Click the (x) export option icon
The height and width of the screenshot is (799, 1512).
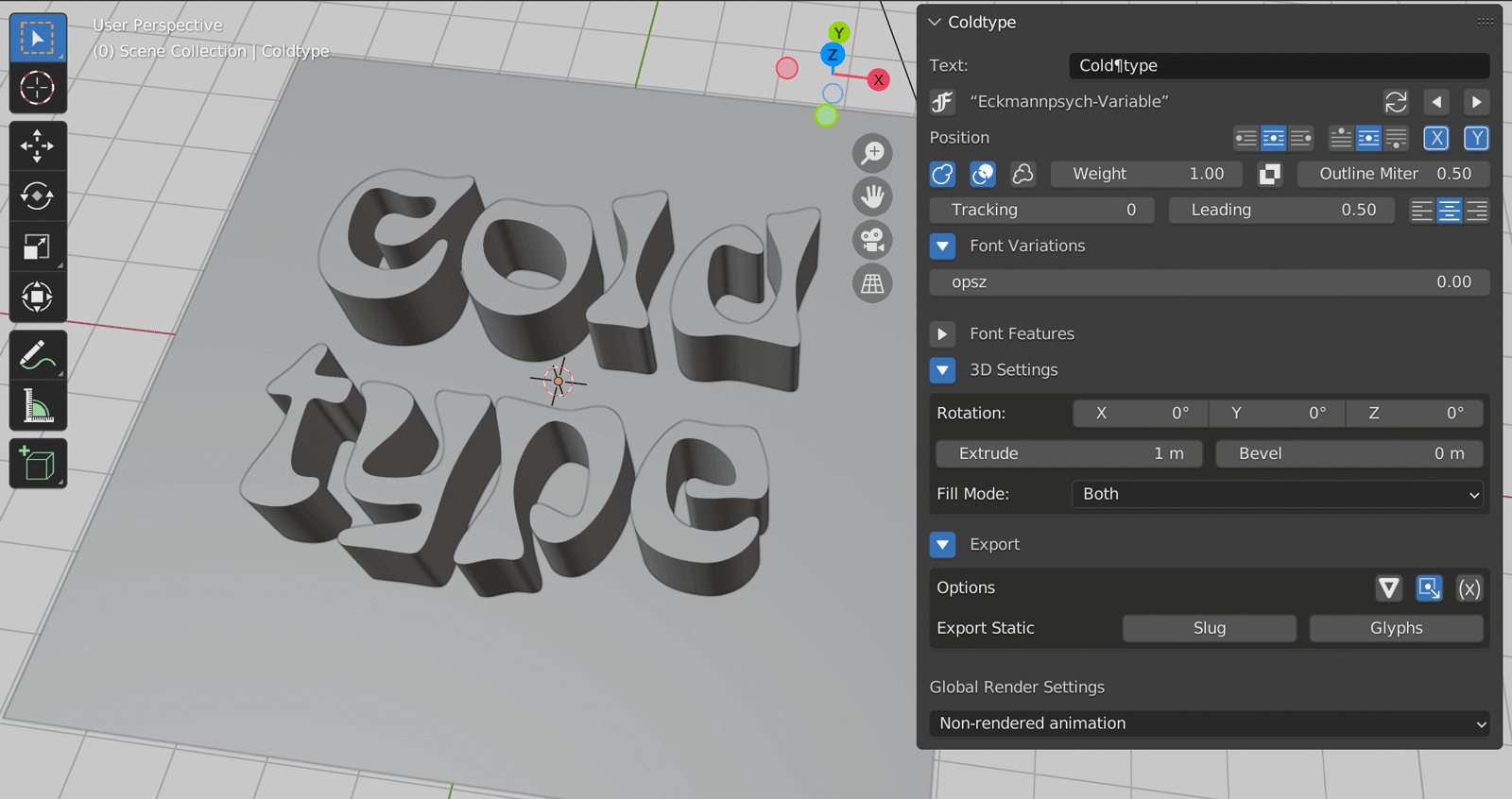pyautogui.click(x=1469, y=588)
